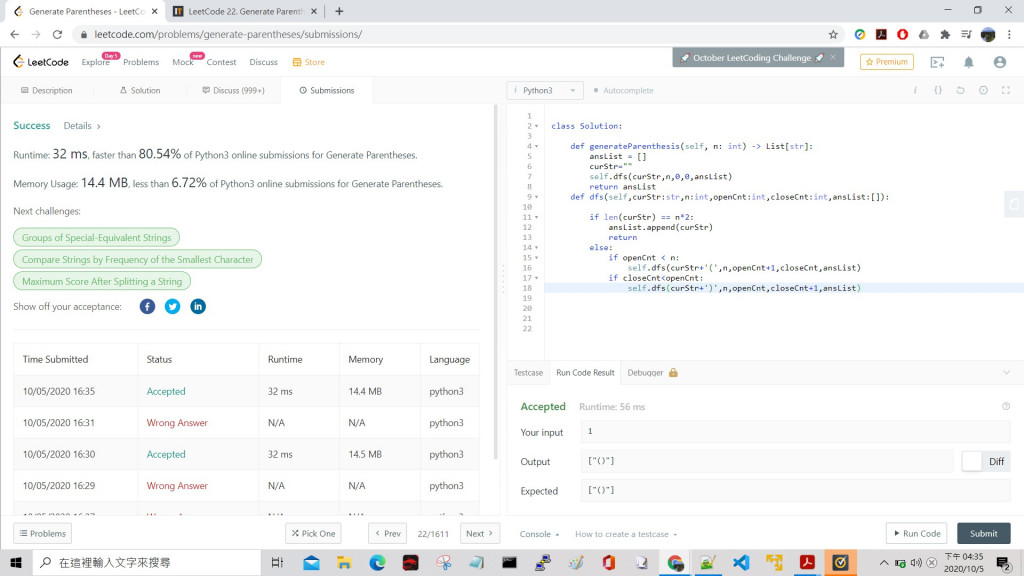Share acceptance on LinkedIn

(x=198, y=306)
